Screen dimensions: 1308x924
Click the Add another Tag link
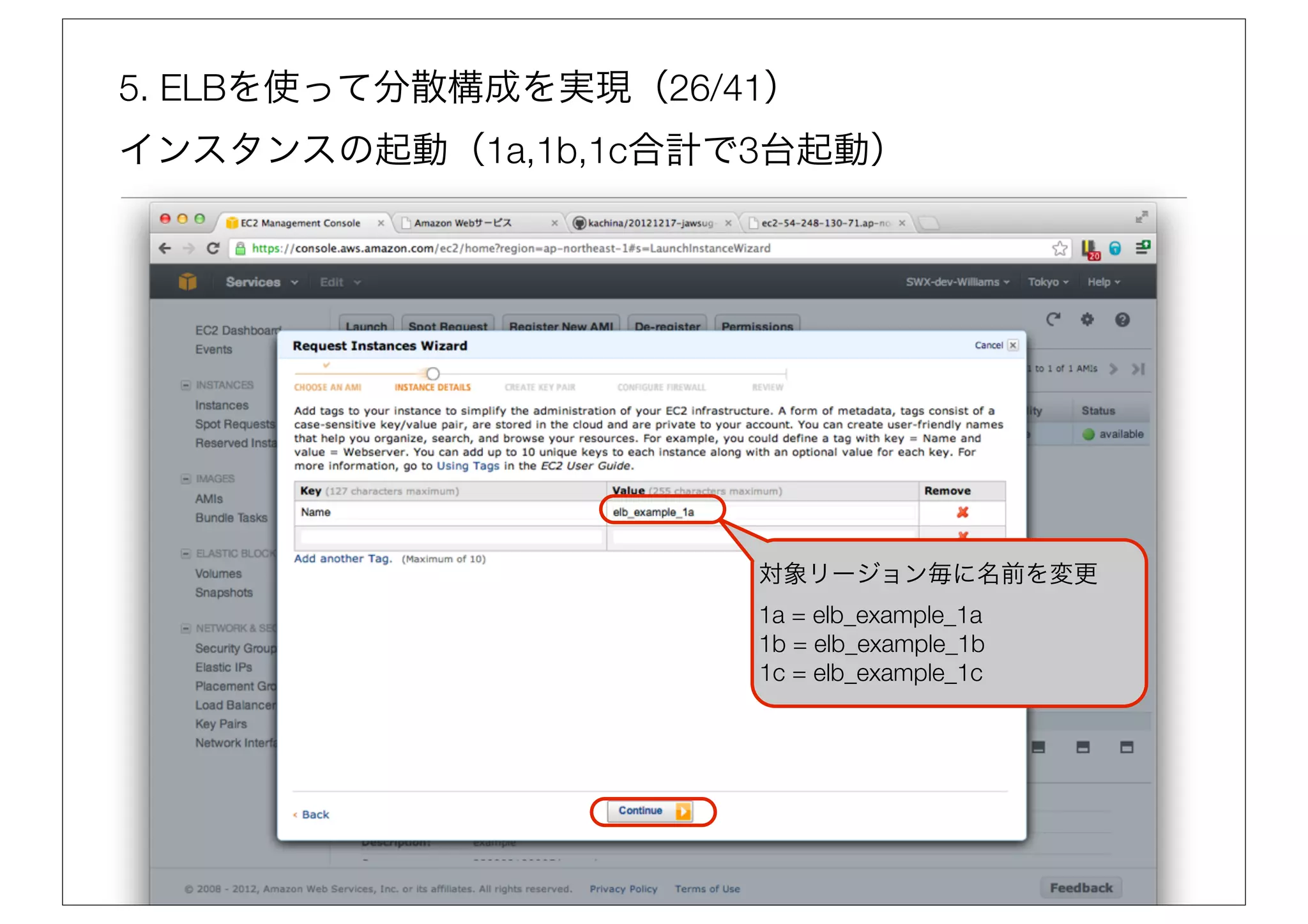[343, 559]
